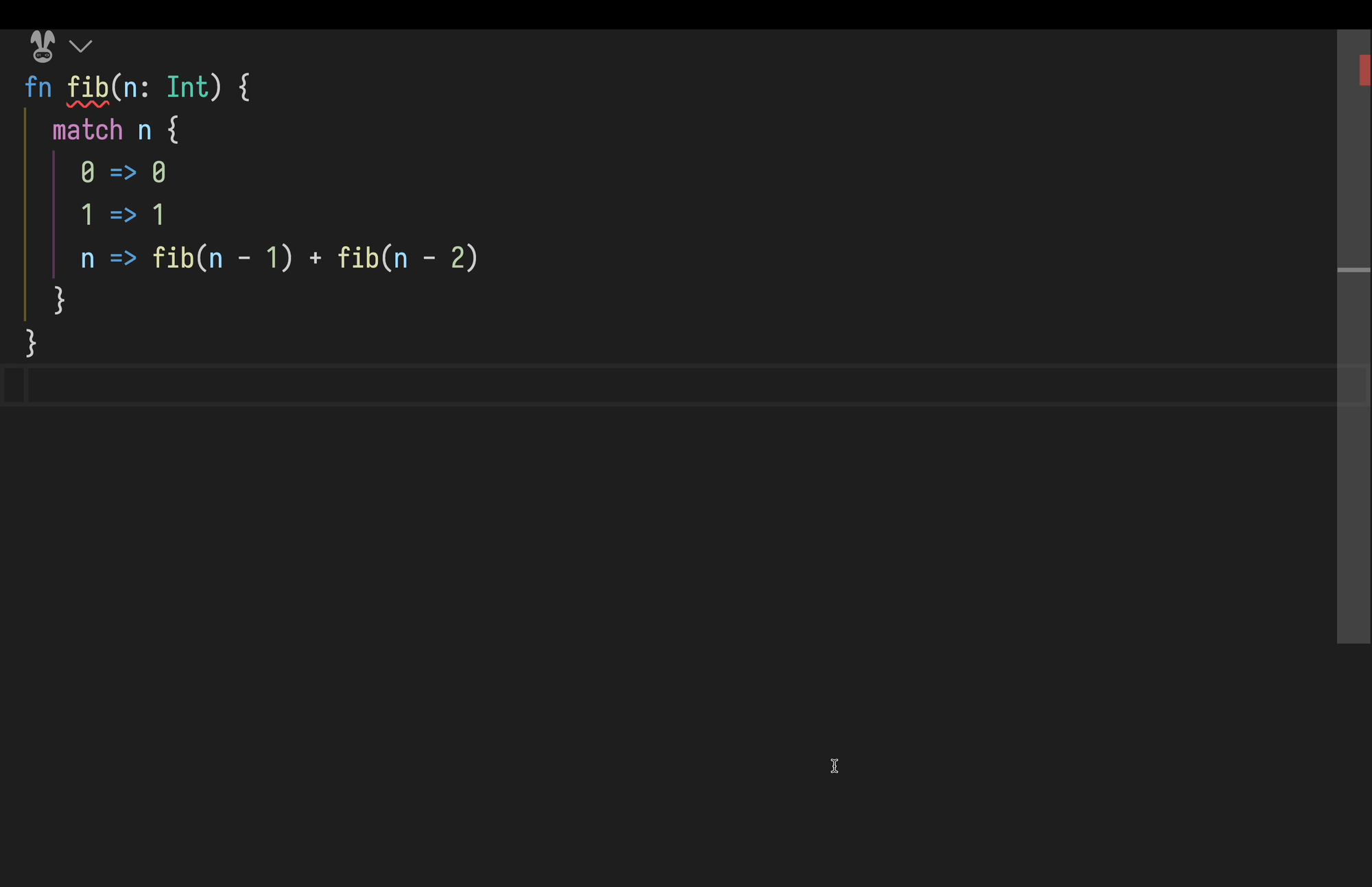Click the Int type annotation
Viewport: 1372px width, 887px height.
pos(188,87)
